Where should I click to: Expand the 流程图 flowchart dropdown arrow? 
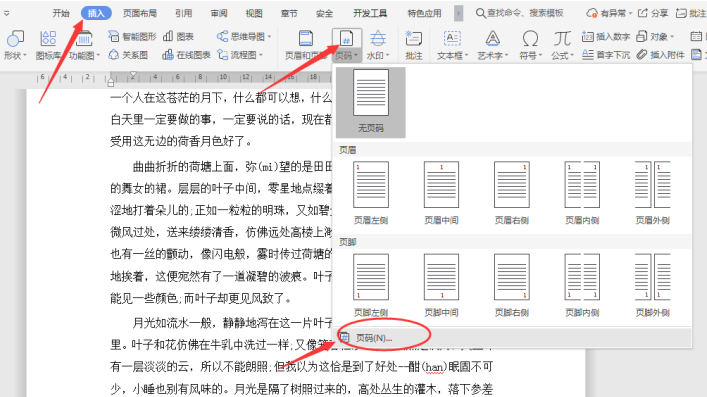[x=261, y=55]
